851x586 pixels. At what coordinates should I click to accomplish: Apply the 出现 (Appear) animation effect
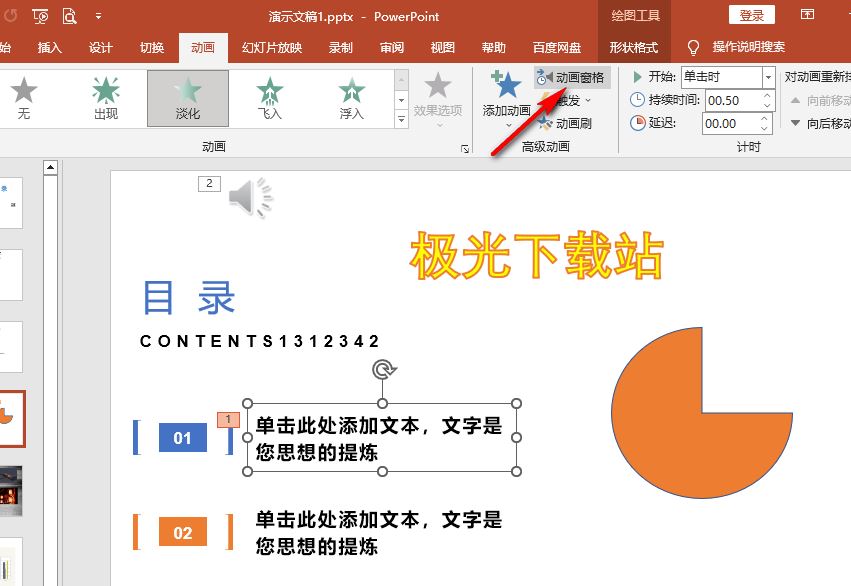pos(106,98)
